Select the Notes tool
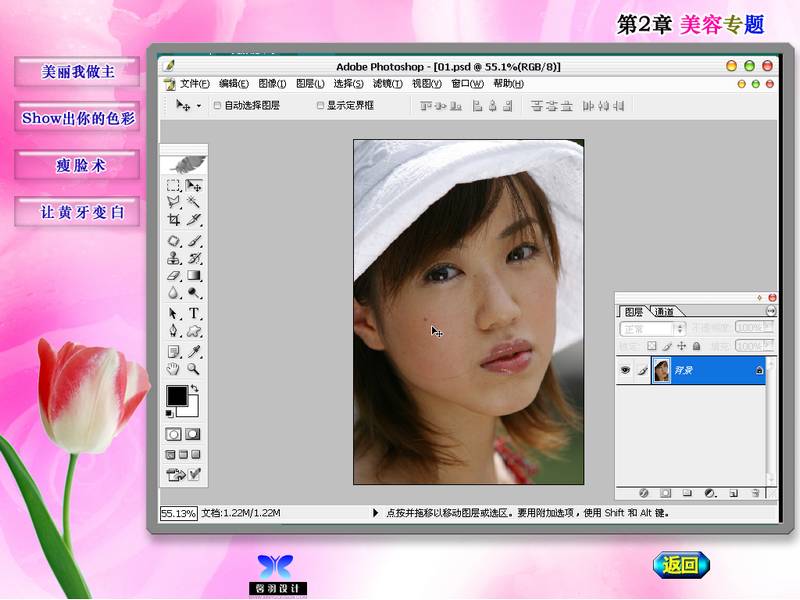The image size is (800, 600). [173, 352]
